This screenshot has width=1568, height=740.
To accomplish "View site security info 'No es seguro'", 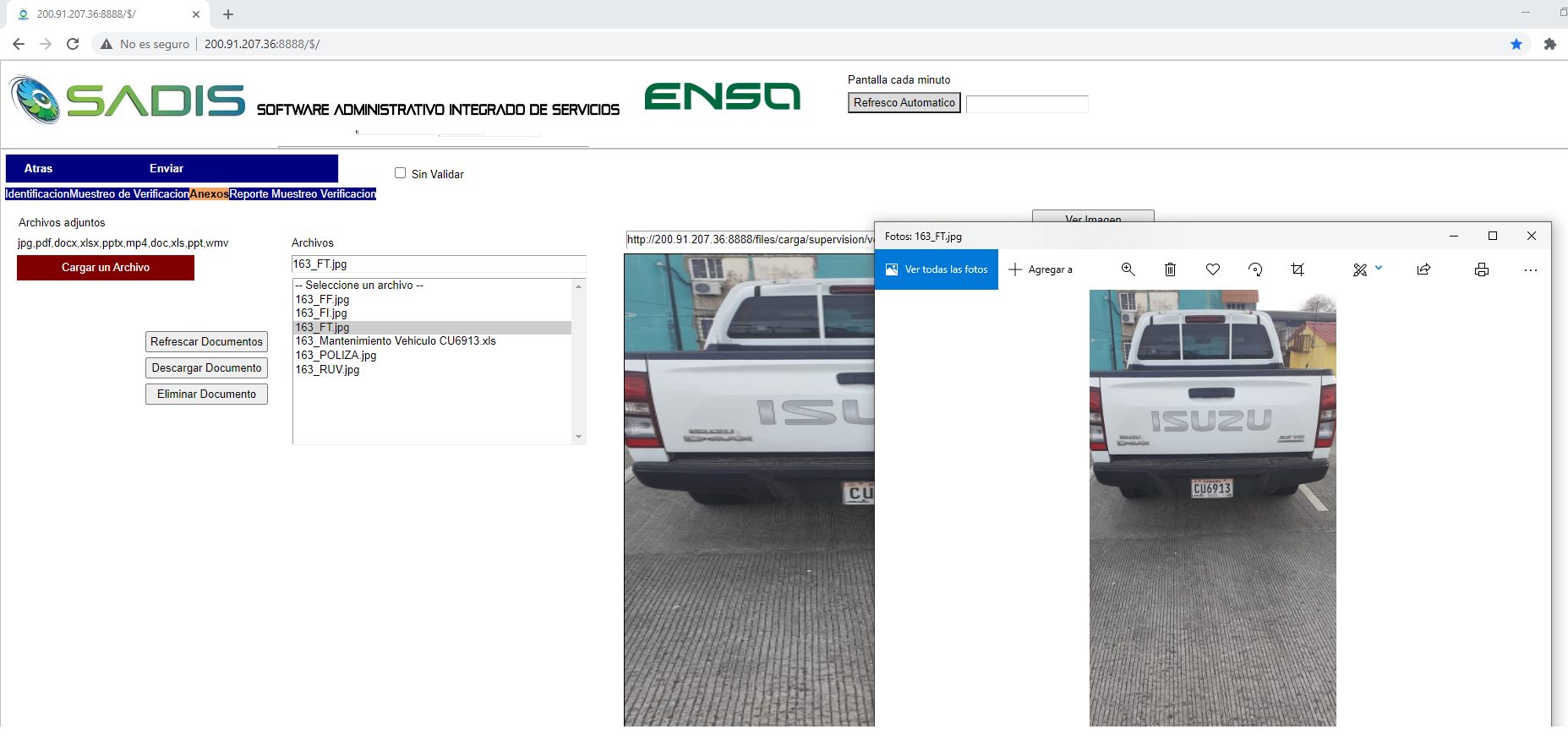I will pyautogui.click(x=145, y=44).
